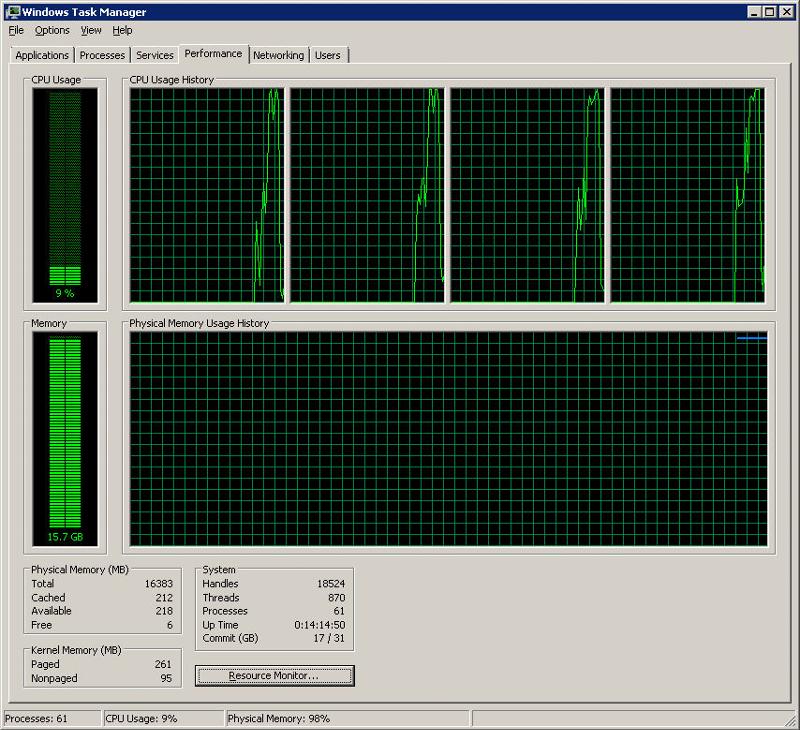
Task: Switch to the Services tab
Action: click(155, 55)
